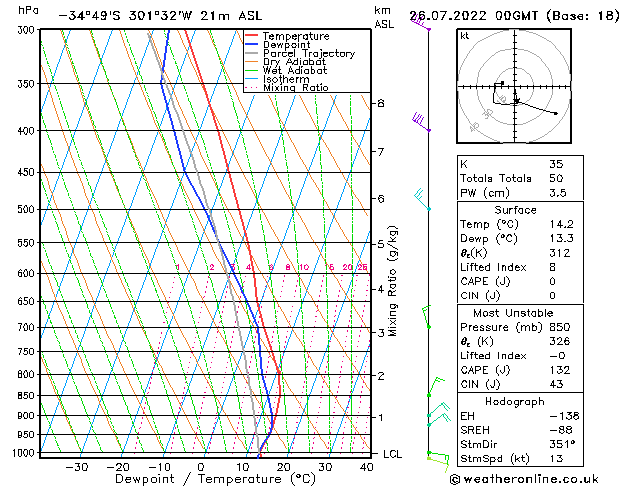Click the Parcel Trajectory legend entry
Screen dimensions: 629x486
308,54
